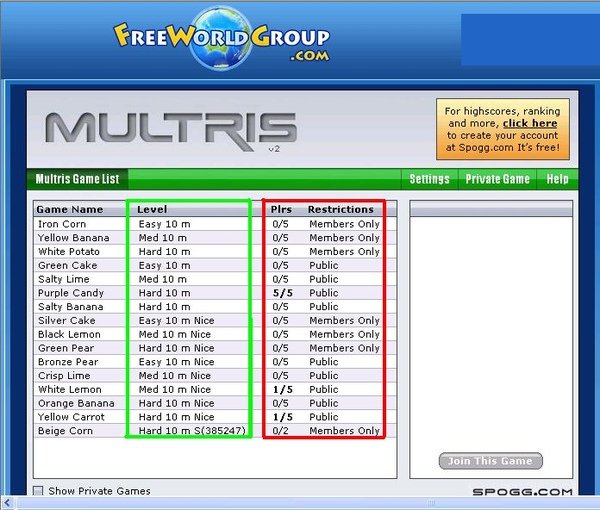Select the Green Cake game
This screenshot has width=600, height=510.
(215, 265)
